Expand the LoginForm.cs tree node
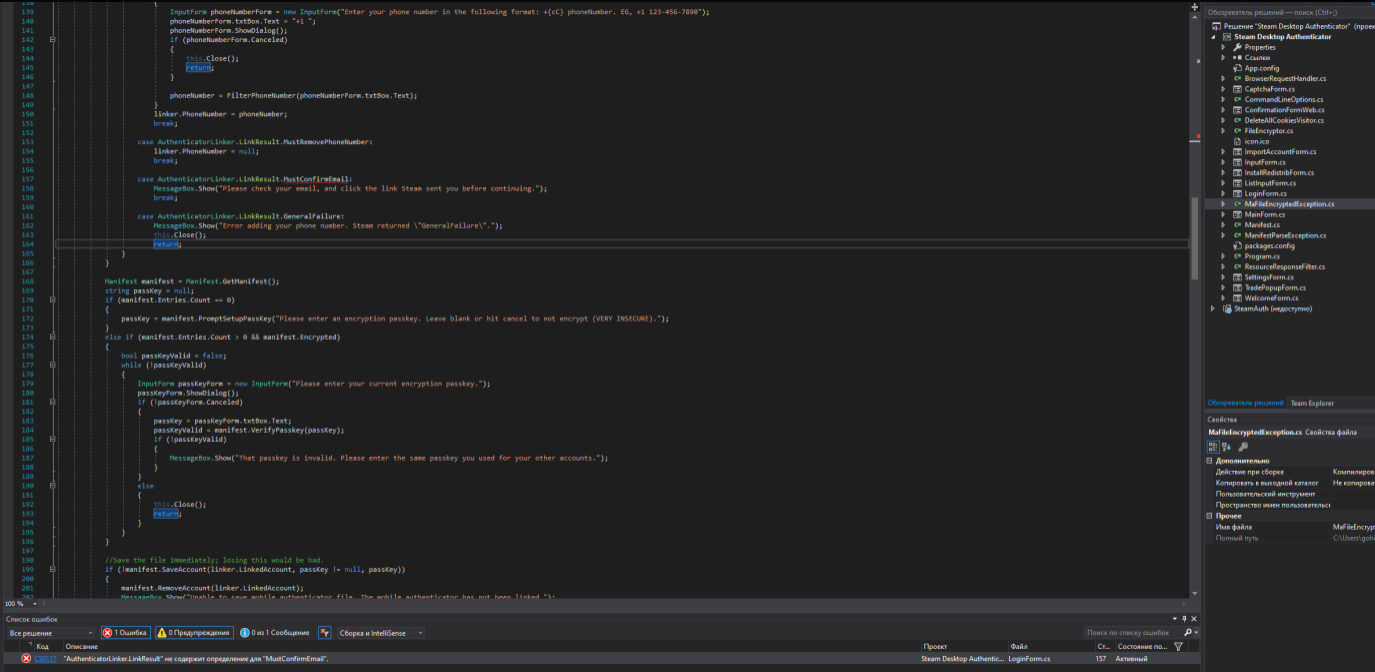 pyautogui.click(x=1223, y=194)
